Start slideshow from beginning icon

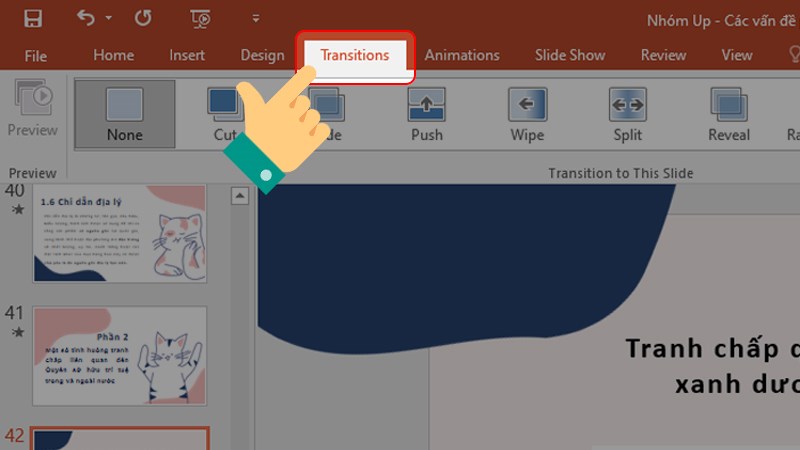click(200, 18)
